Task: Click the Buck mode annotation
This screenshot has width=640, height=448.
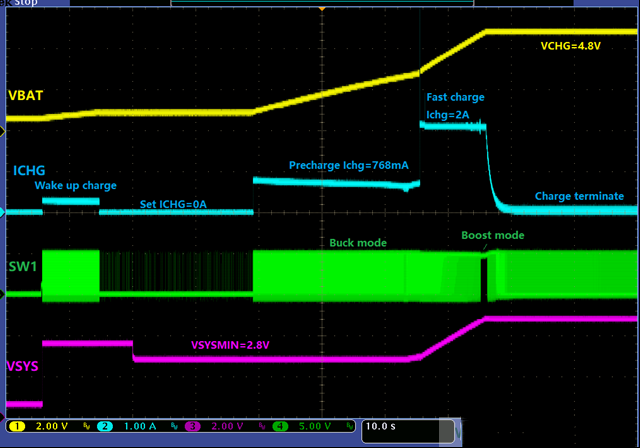Action: tap(358, 243)
